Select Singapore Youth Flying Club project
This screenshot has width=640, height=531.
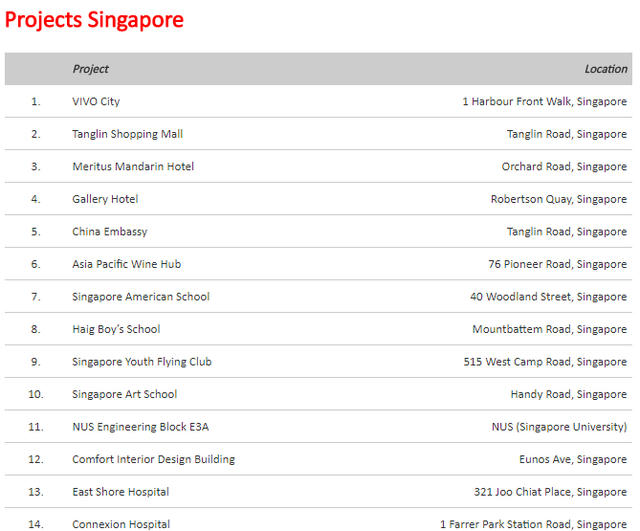pos(142,362)
